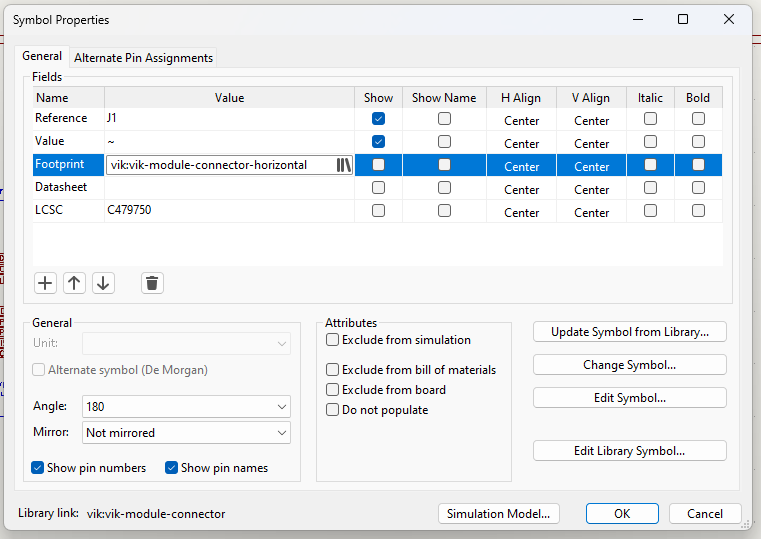Check Exclude from bill of materials

point(332,370)
